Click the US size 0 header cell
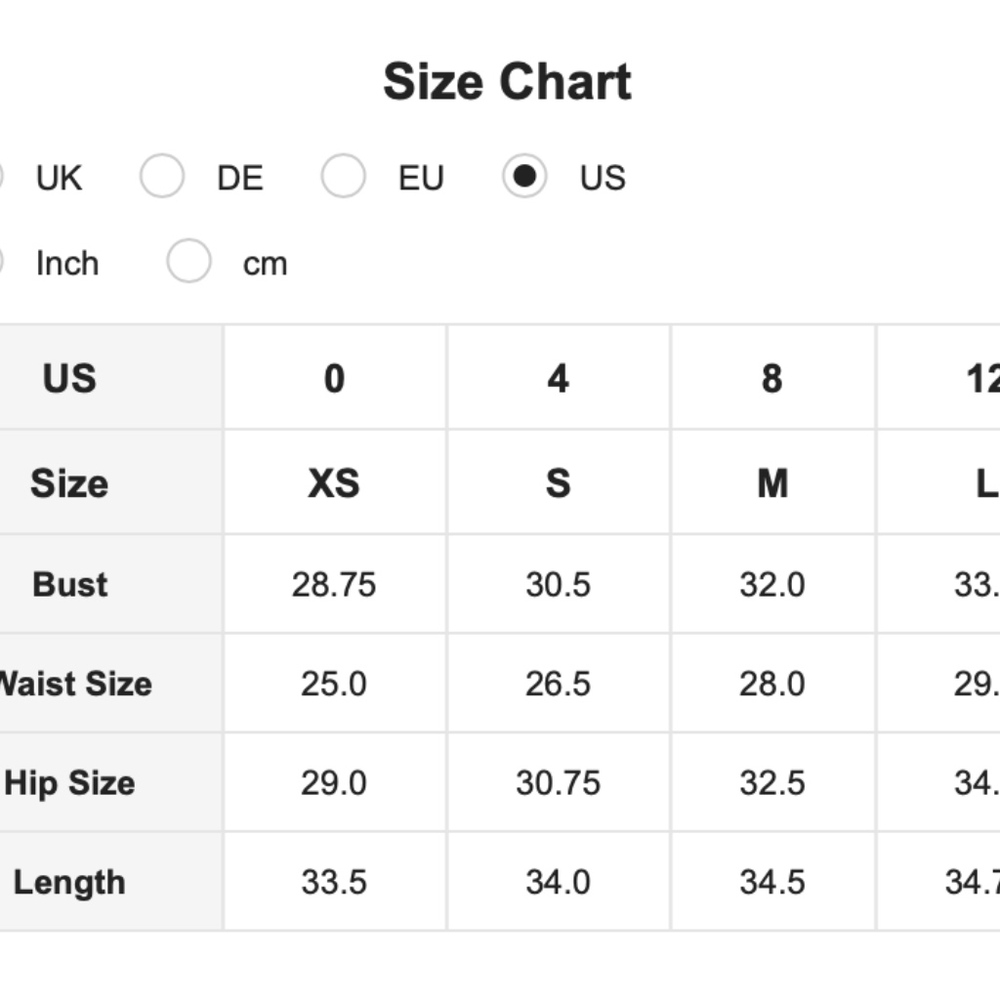 pos(334,379)
